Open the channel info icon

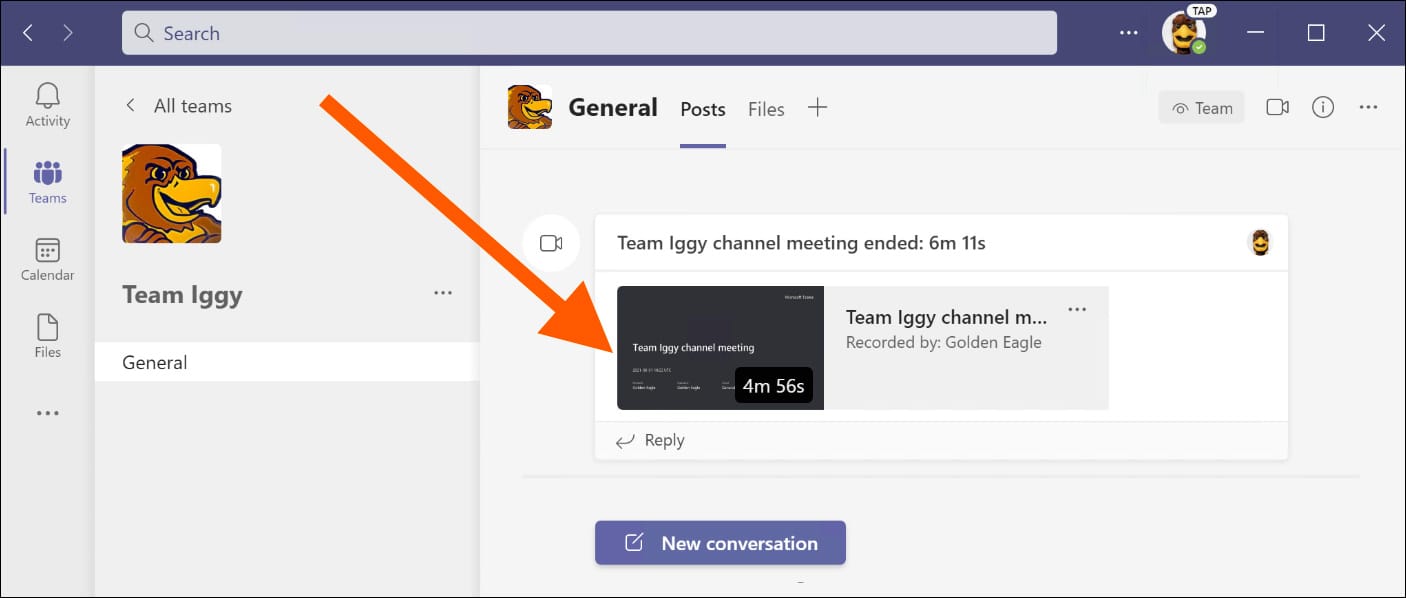coord(1323,108)
